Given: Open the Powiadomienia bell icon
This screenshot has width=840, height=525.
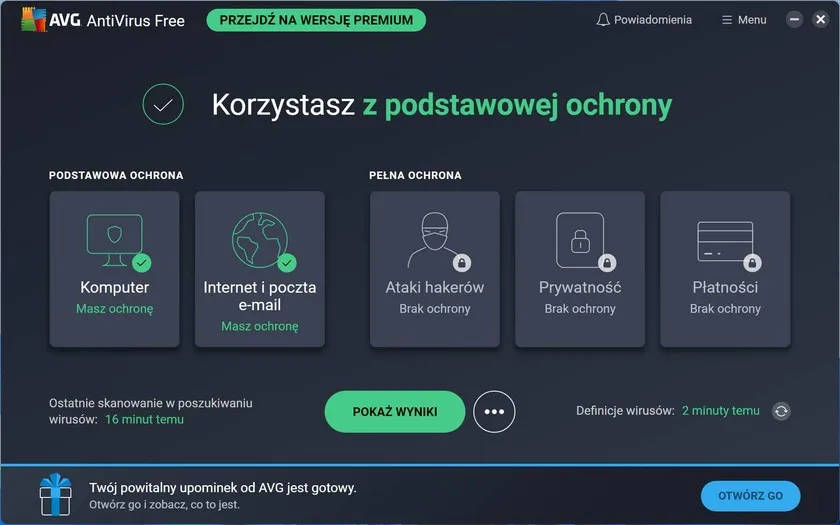Looking at the screenshot, I should pyautogui.click(x=603, y=20).
